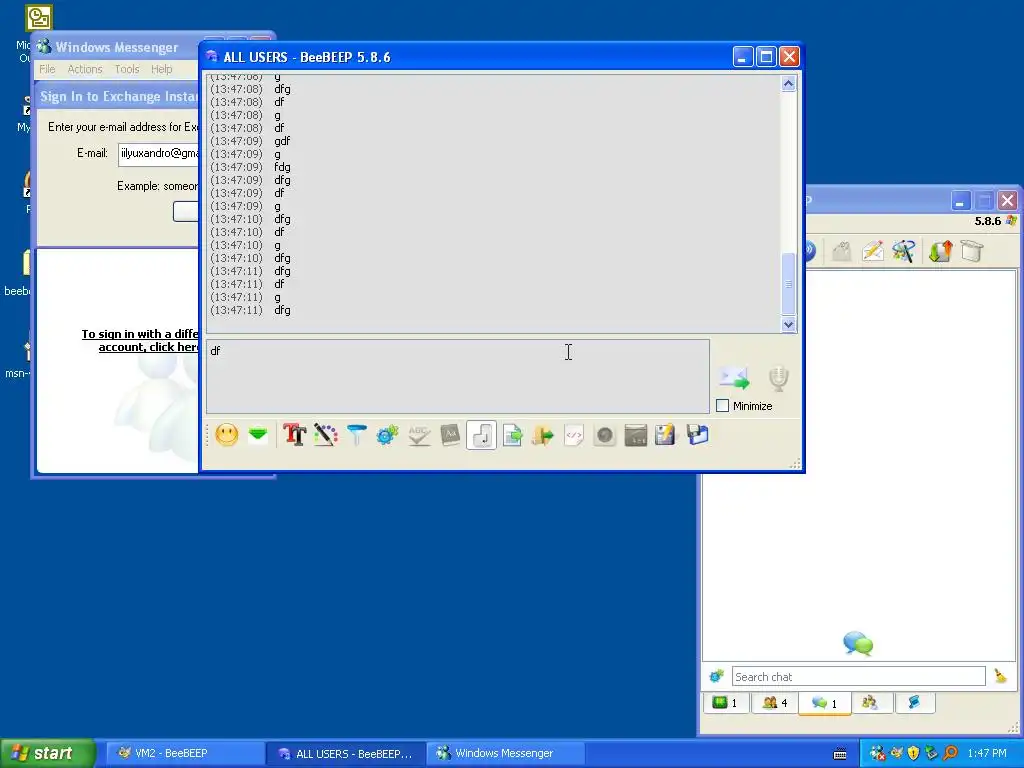
Task: Click the blue floppy save chat icon
Action: click(697, 435)
